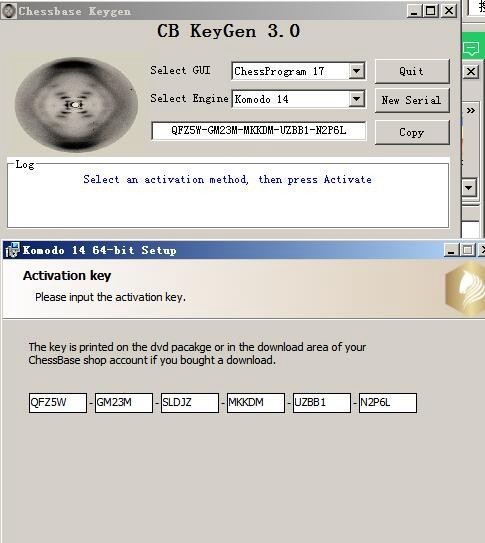Open the Select GUI dropdown arrow
485x543 pixels.
pyautogui.click(x=357, y=71)
